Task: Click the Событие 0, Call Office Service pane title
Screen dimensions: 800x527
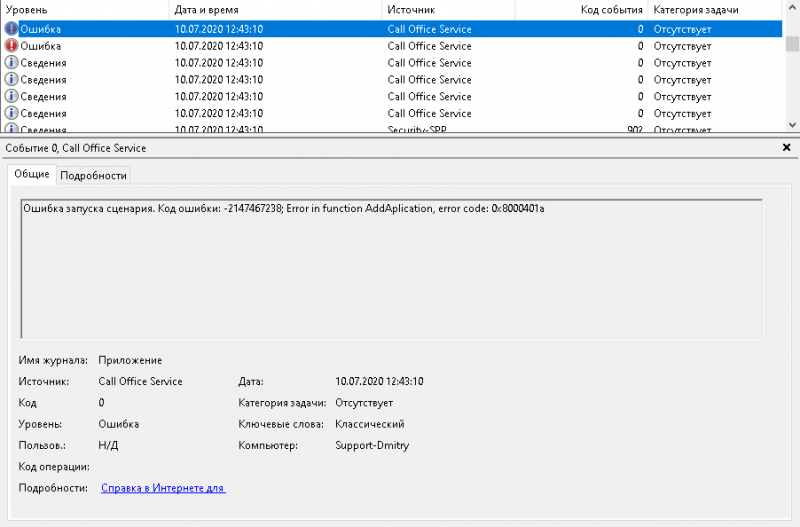Action: pos(76,148)
